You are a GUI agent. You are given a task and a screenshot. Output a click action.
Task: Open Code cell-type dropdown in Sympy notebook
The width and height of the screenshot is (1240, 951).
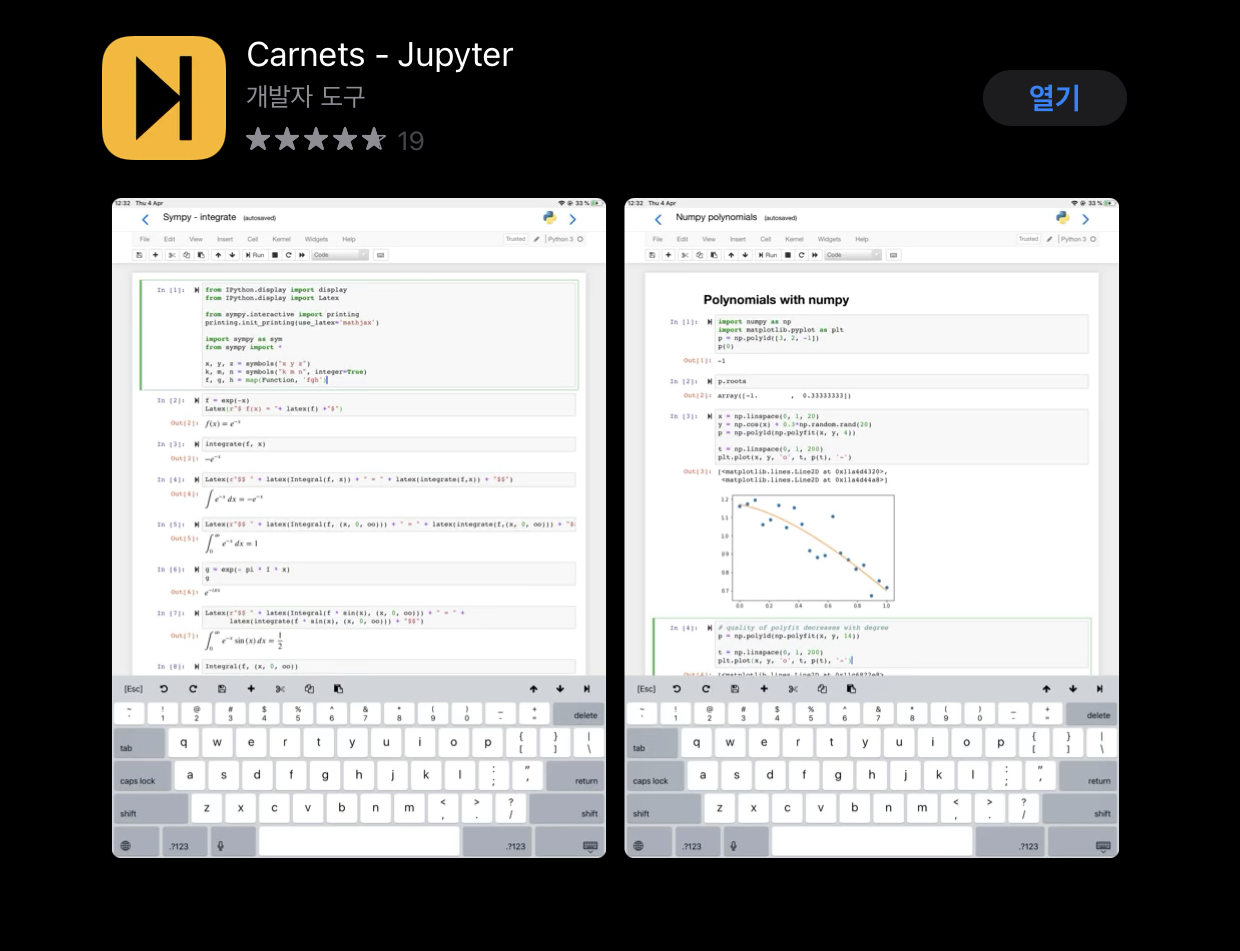pos(340,255)
